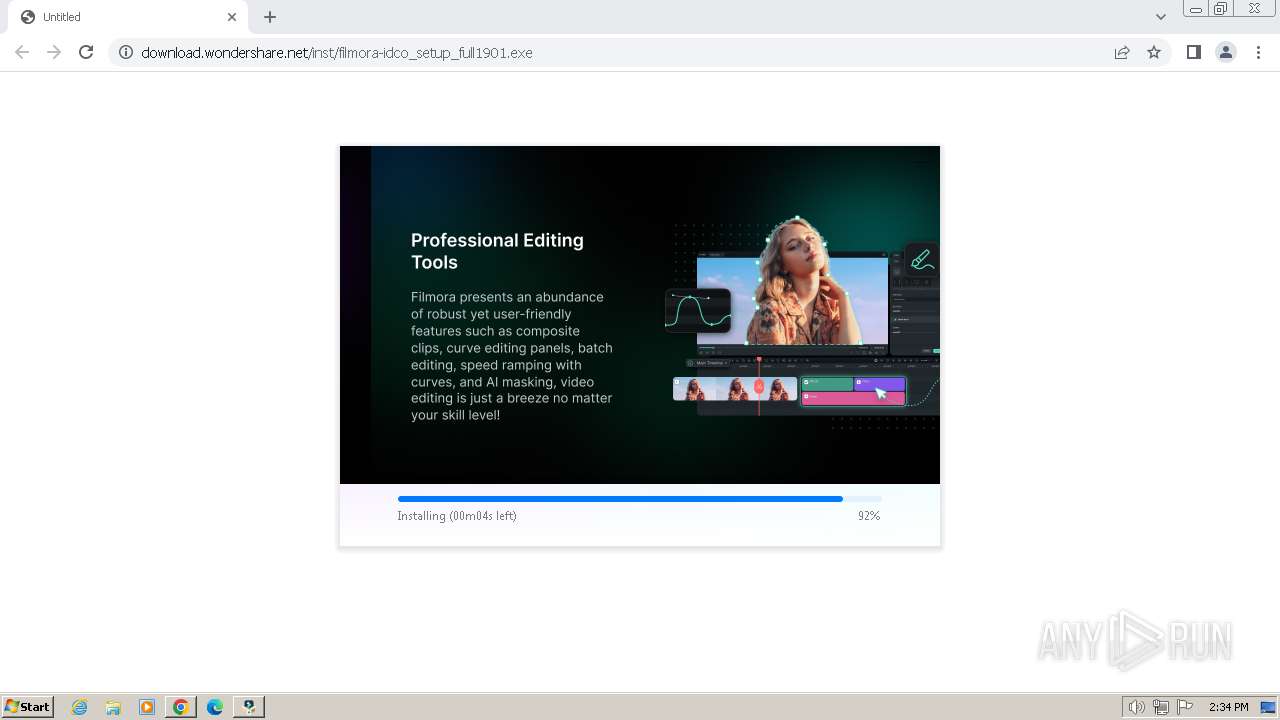Toggle the browser side panel
Viewport: 1280px width, 720px height.
(1193, 52)
